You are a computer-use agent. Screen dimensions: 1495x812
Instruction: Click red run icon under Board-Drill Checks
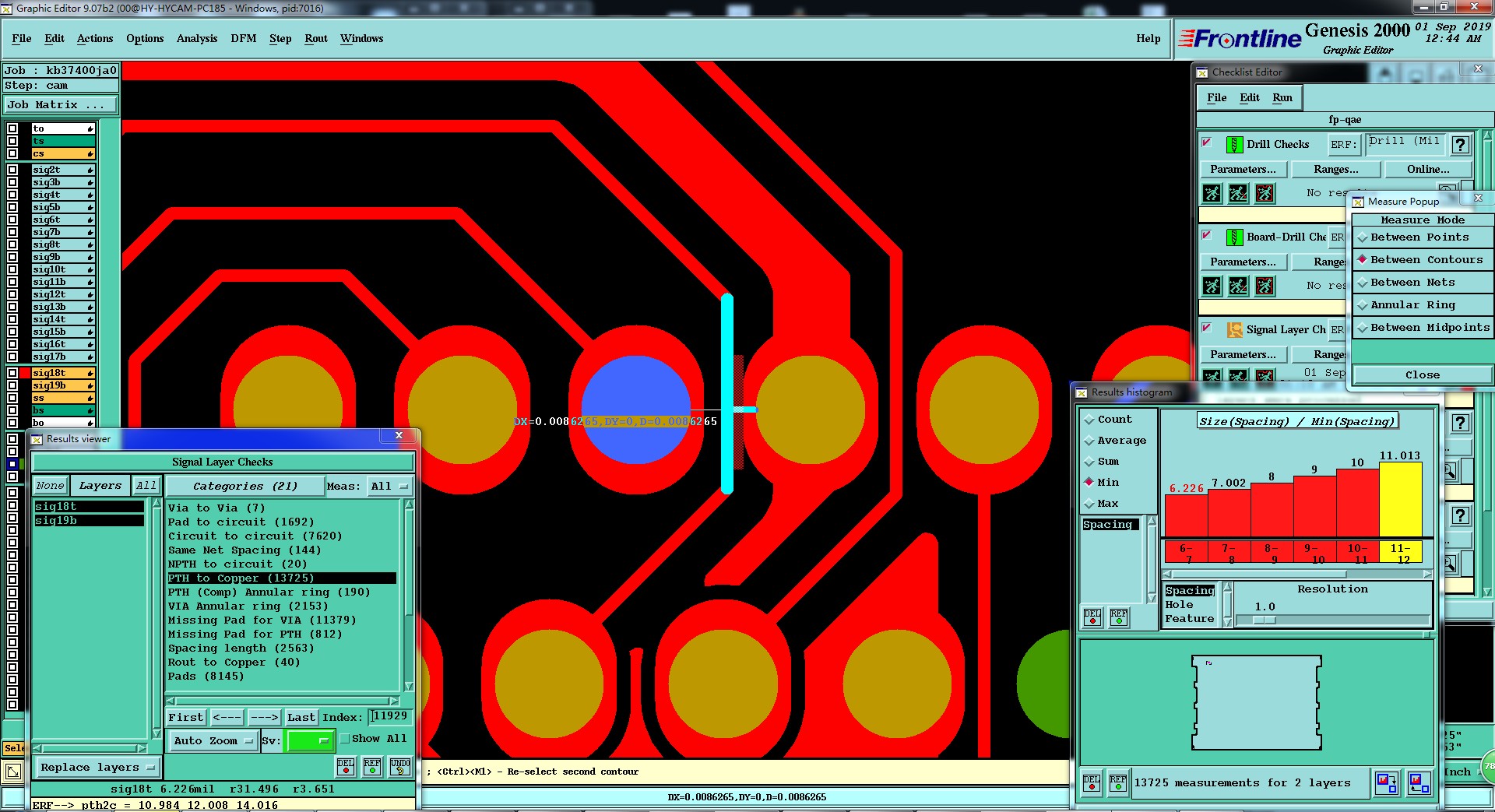(x=1265, y=286)
